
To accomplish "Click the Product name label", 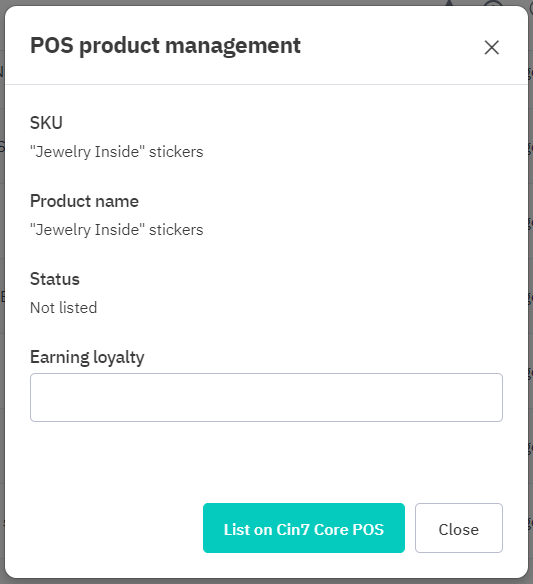I will pyautogui.click(x=84, y=201).
